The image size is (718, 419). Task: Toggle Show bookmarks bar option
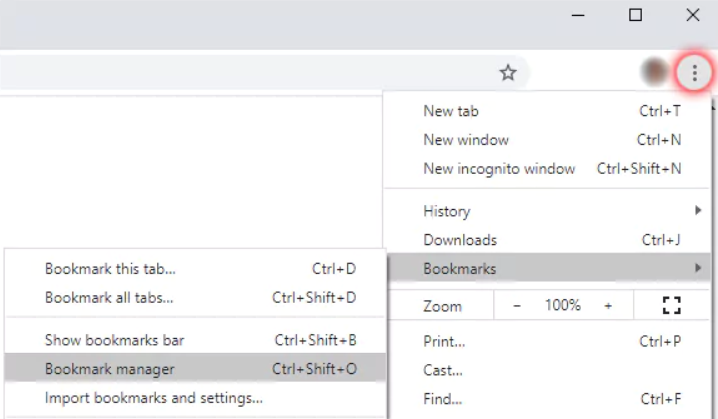pos(195,340)
